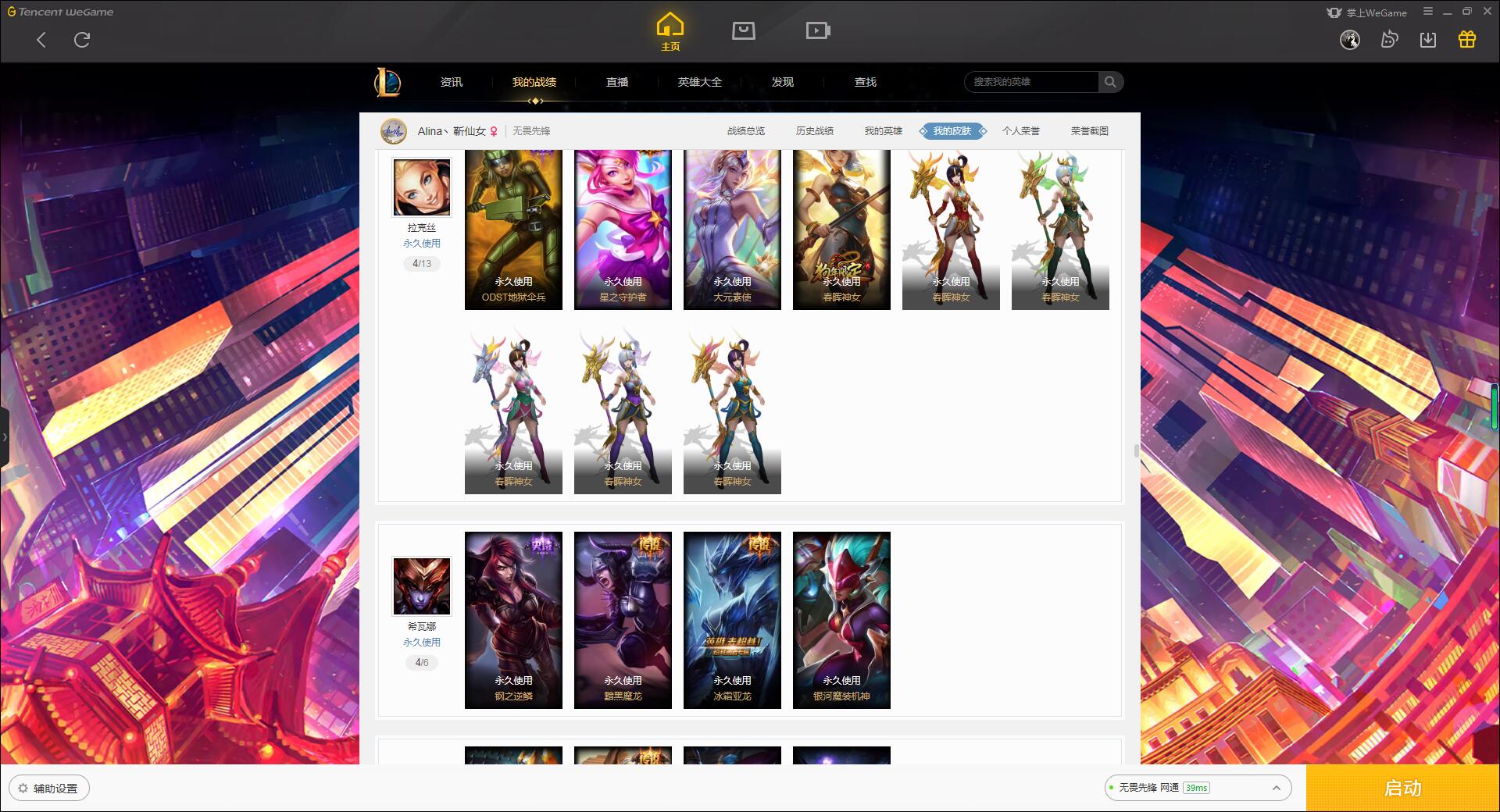Screen dimensions: 1500x812
Task: Select the 我的皮肤 sub-tab
Action: [952, 131]
